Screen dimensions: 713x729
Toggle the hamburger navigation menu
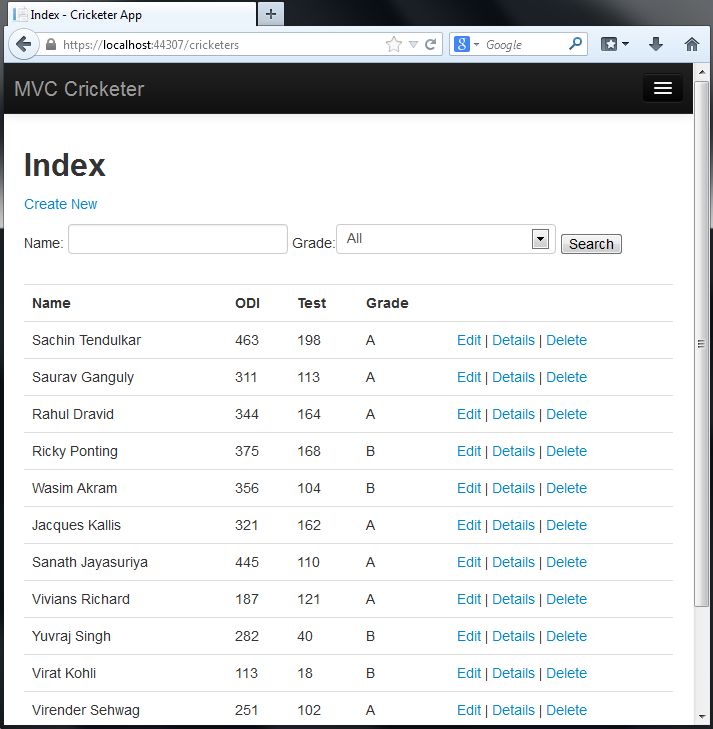[662, 88]
